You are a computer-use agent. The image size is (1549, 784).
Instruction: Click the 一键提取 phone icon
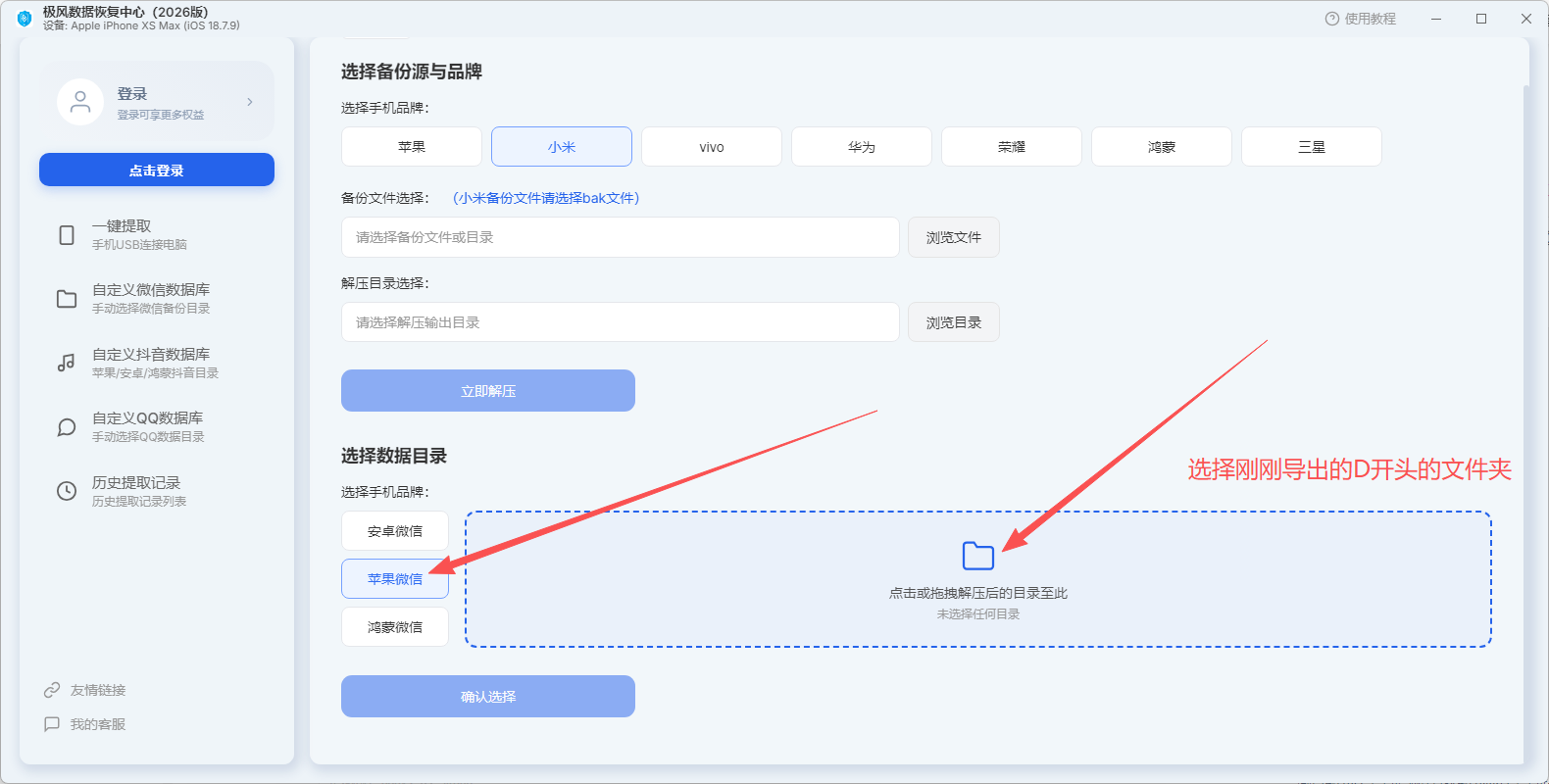(x=67, y=235)
